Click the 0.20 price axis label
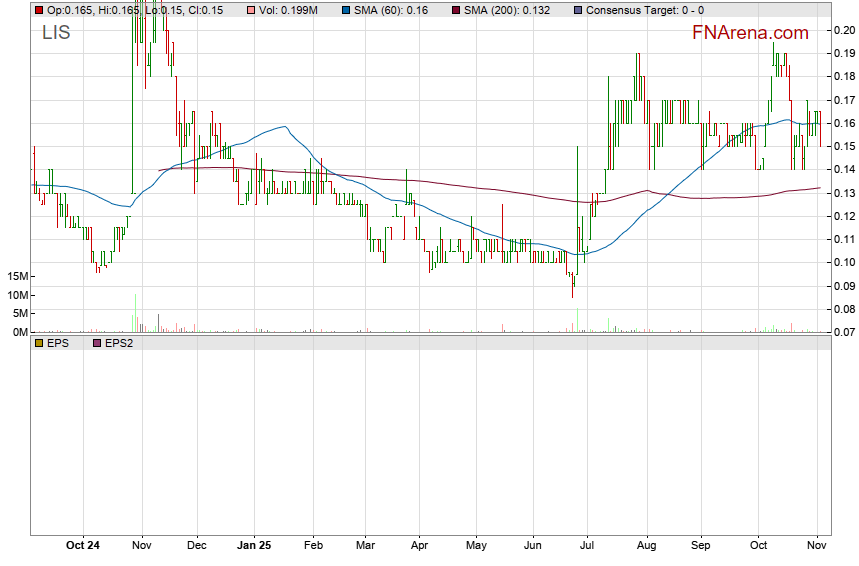 [x=845, y=30]
